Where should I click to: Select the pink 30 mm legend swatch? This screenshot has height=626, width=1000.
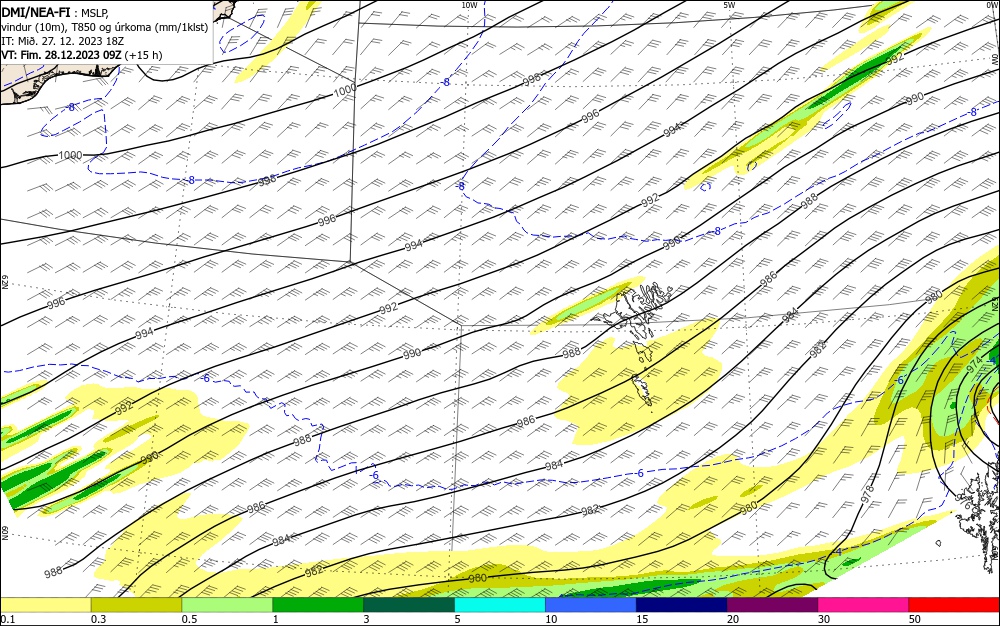pyautogui.click(x=864, y=605)
